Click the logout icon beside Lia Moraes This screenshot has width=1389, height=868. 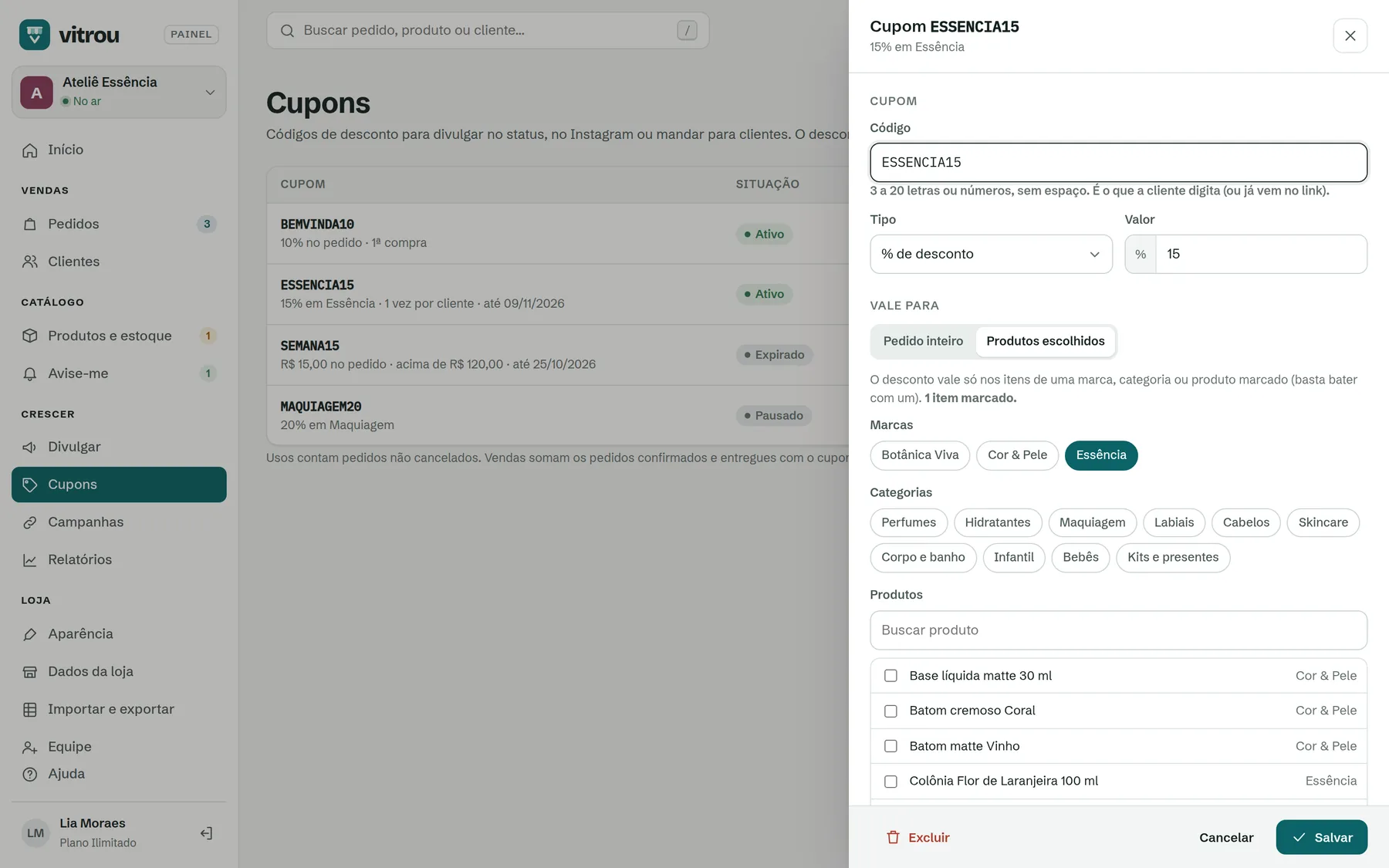pyautogui.click(x=206, y=833)
